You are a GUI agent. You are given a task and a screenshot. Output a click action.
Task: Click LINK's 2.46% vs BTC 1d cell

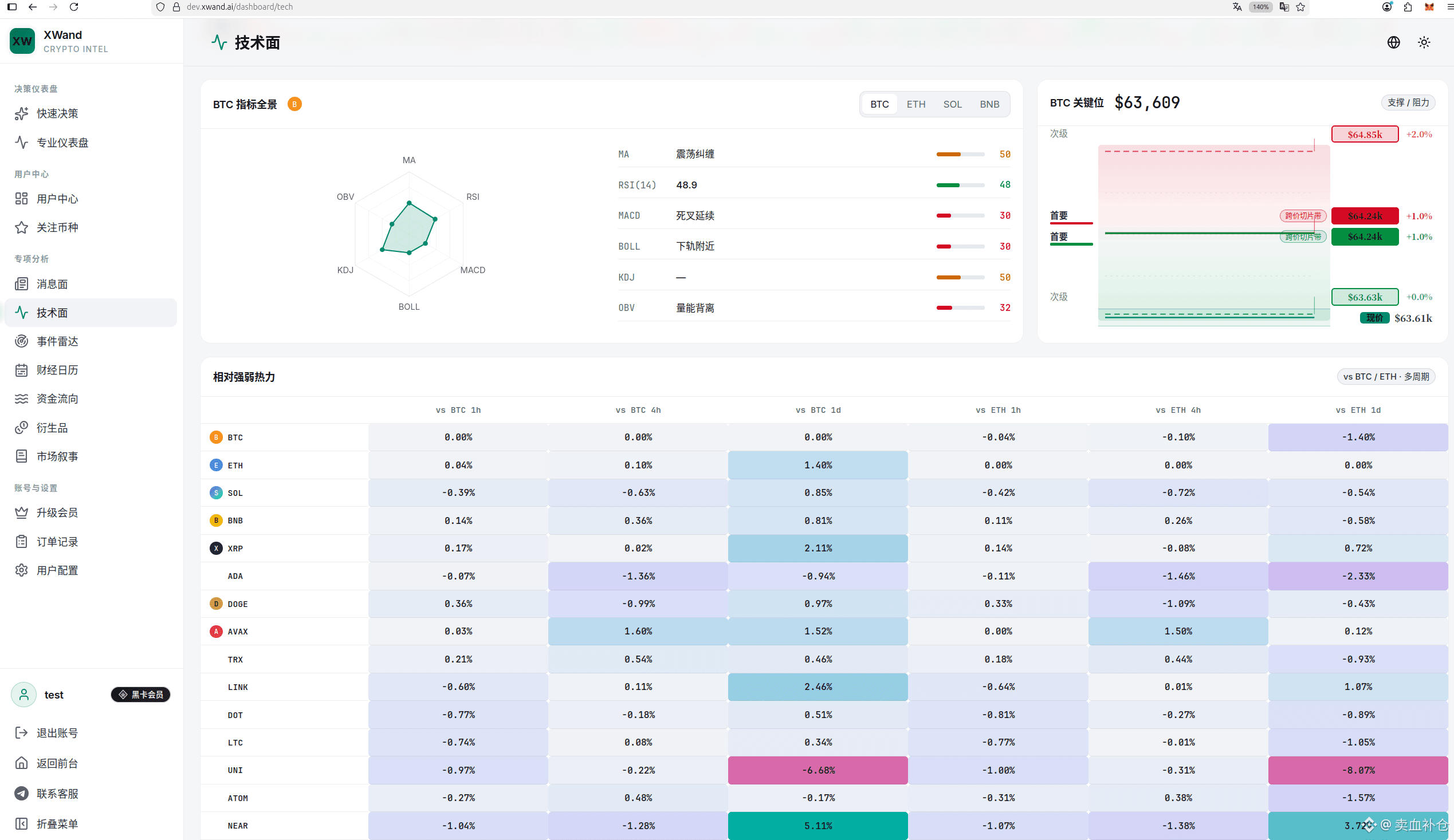(x=818, y=687)
